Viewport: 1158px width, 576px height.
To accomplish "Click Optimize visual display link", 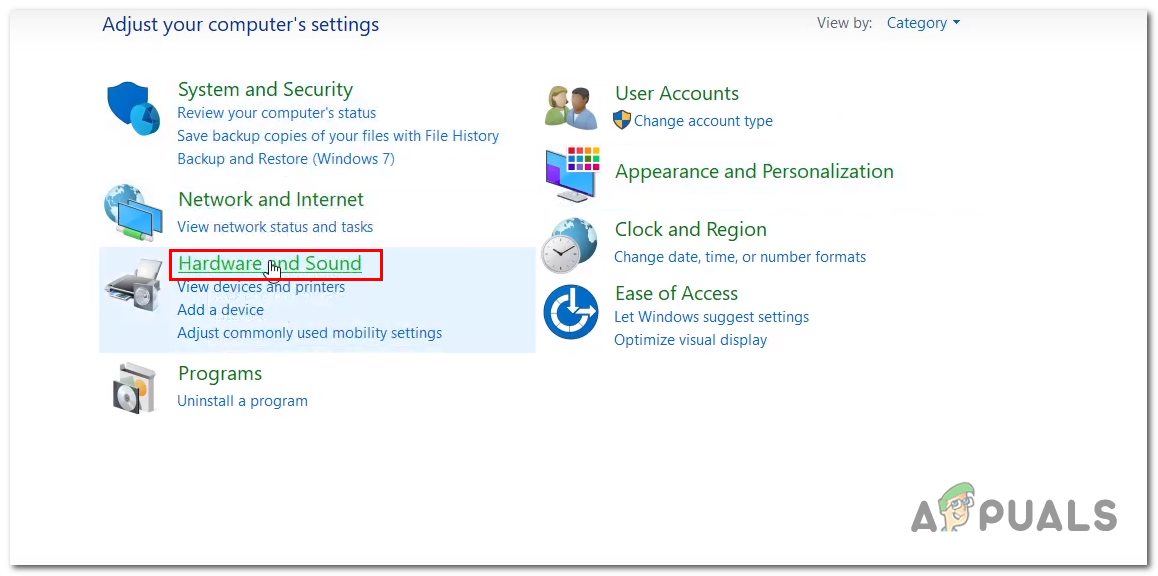I will click(x=691, y=340).
